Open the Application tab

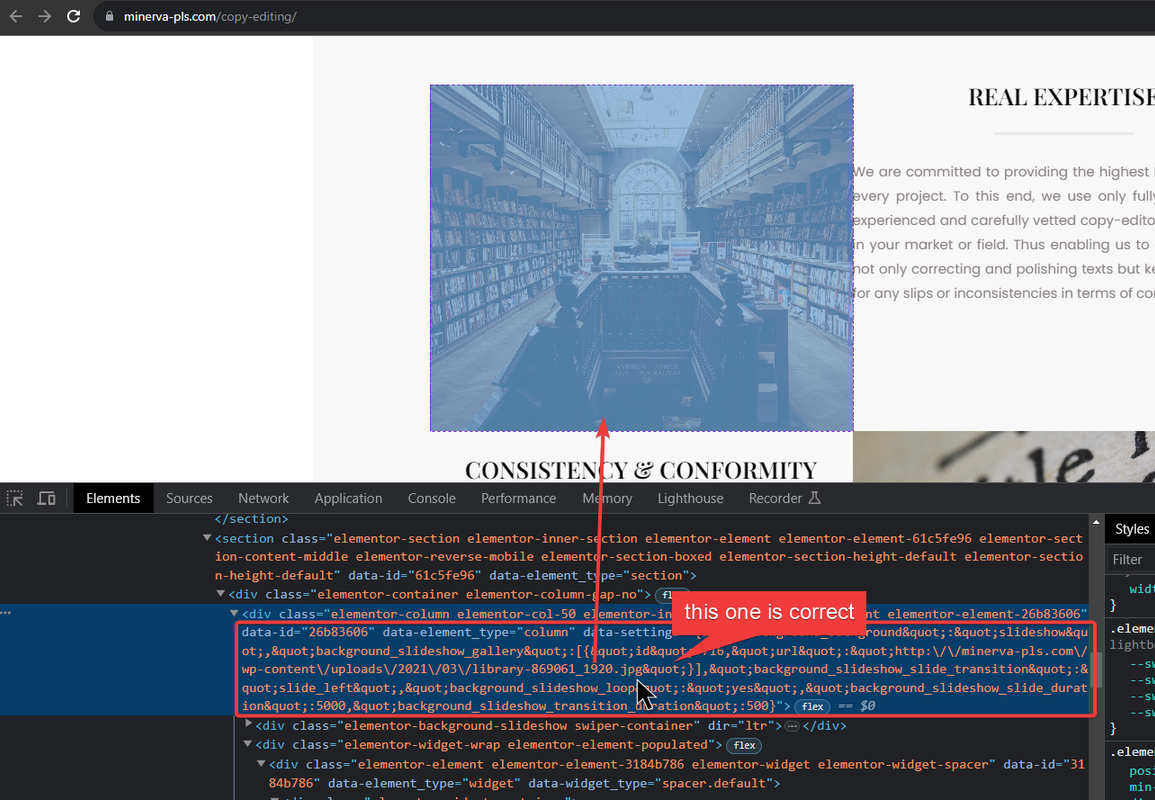(348, 499)
